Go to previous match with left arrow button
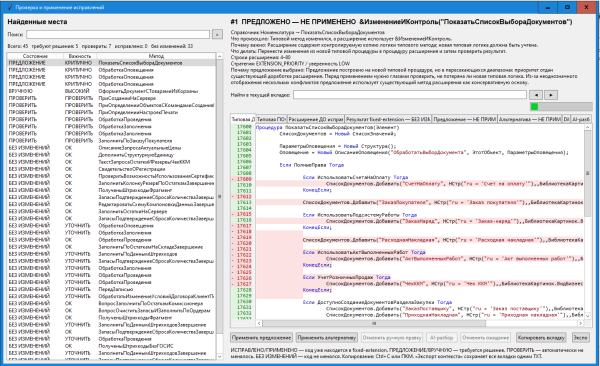 pyautogui.click(x=536, y=95)
